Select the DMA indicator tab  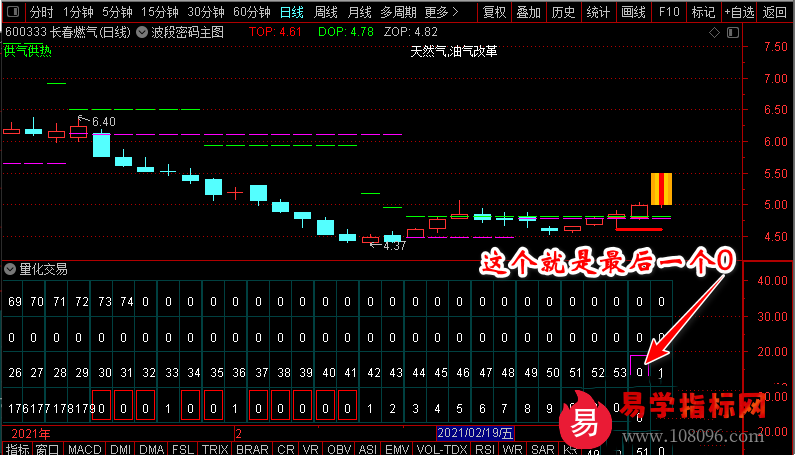pyautogui.click(x=151, y=449)
